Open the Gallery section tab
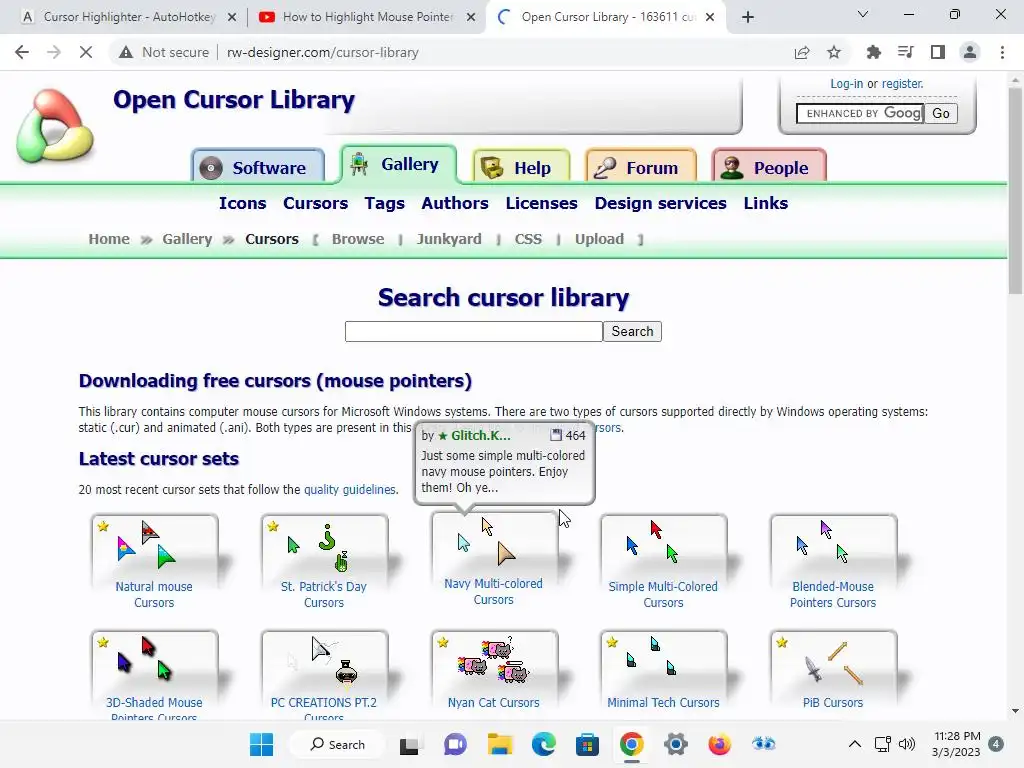The image size is (1024, 768). click(x=398, y=164)
